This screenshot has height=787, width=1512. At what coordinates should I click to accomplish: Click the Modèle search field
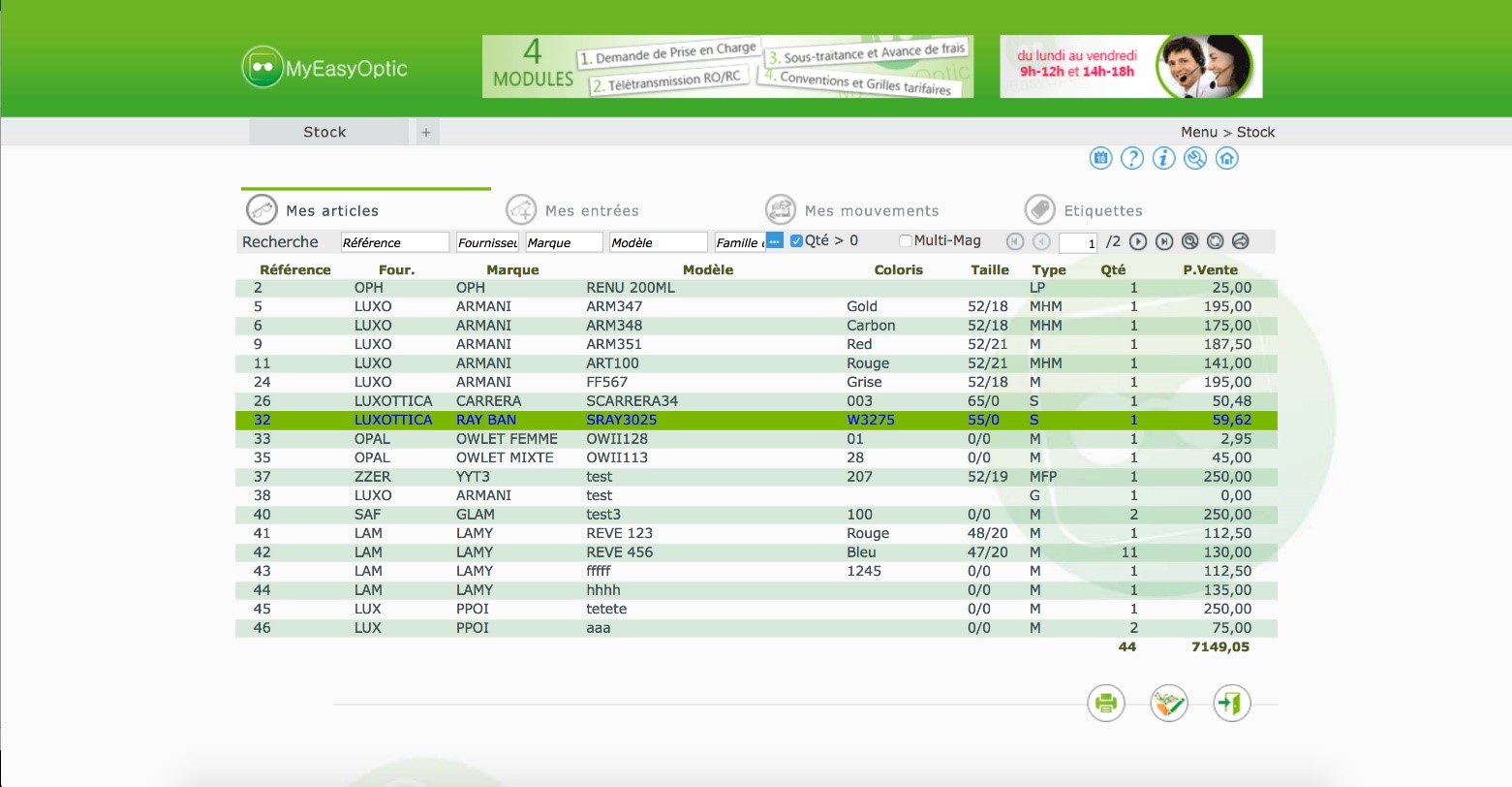[659, 242]
